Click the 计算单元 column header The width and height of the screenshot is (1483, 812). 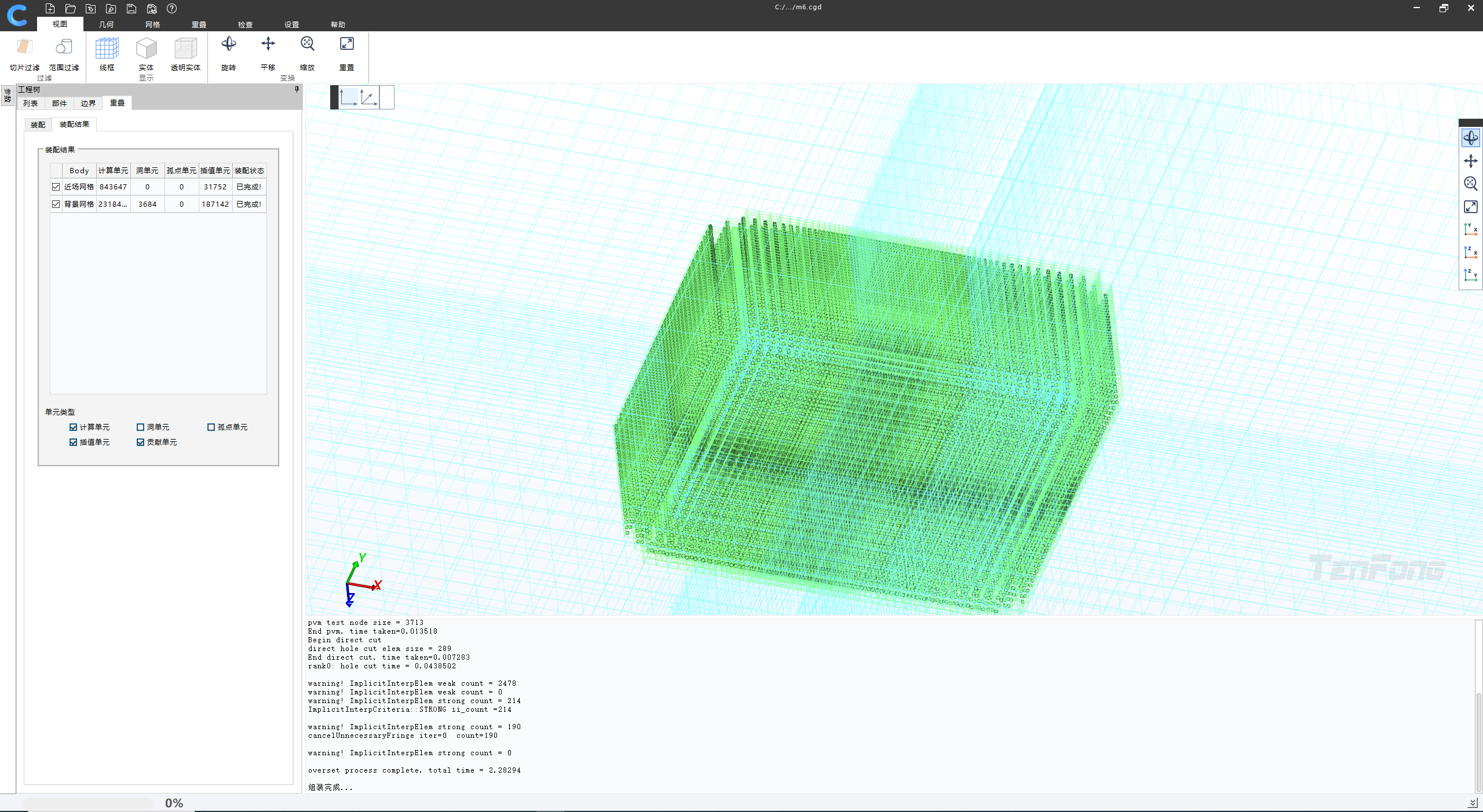pos(113,170)
